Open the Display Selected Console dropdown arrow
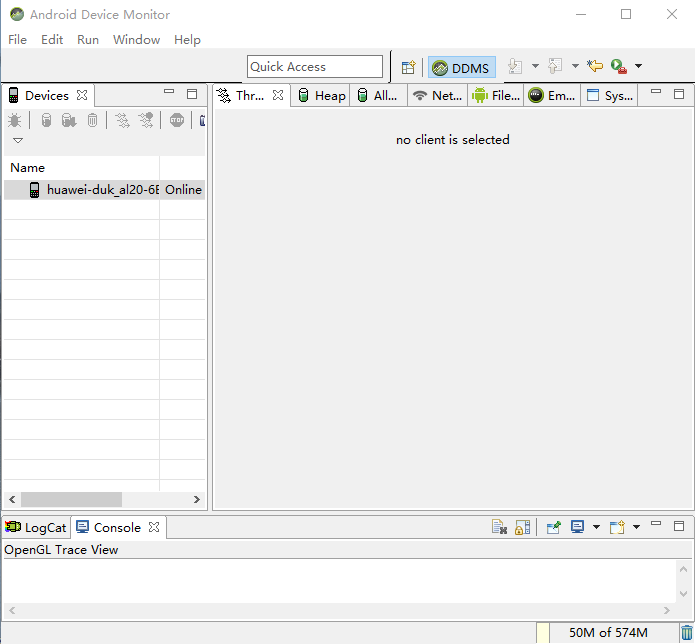 coord(597,527)
